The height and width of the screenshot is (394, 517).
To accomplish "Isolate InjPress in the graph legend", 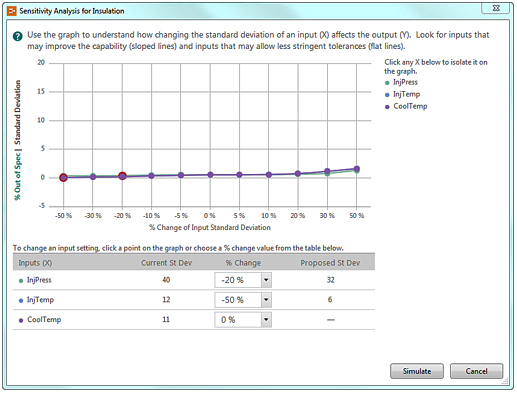I will click(x=401, y=82).
